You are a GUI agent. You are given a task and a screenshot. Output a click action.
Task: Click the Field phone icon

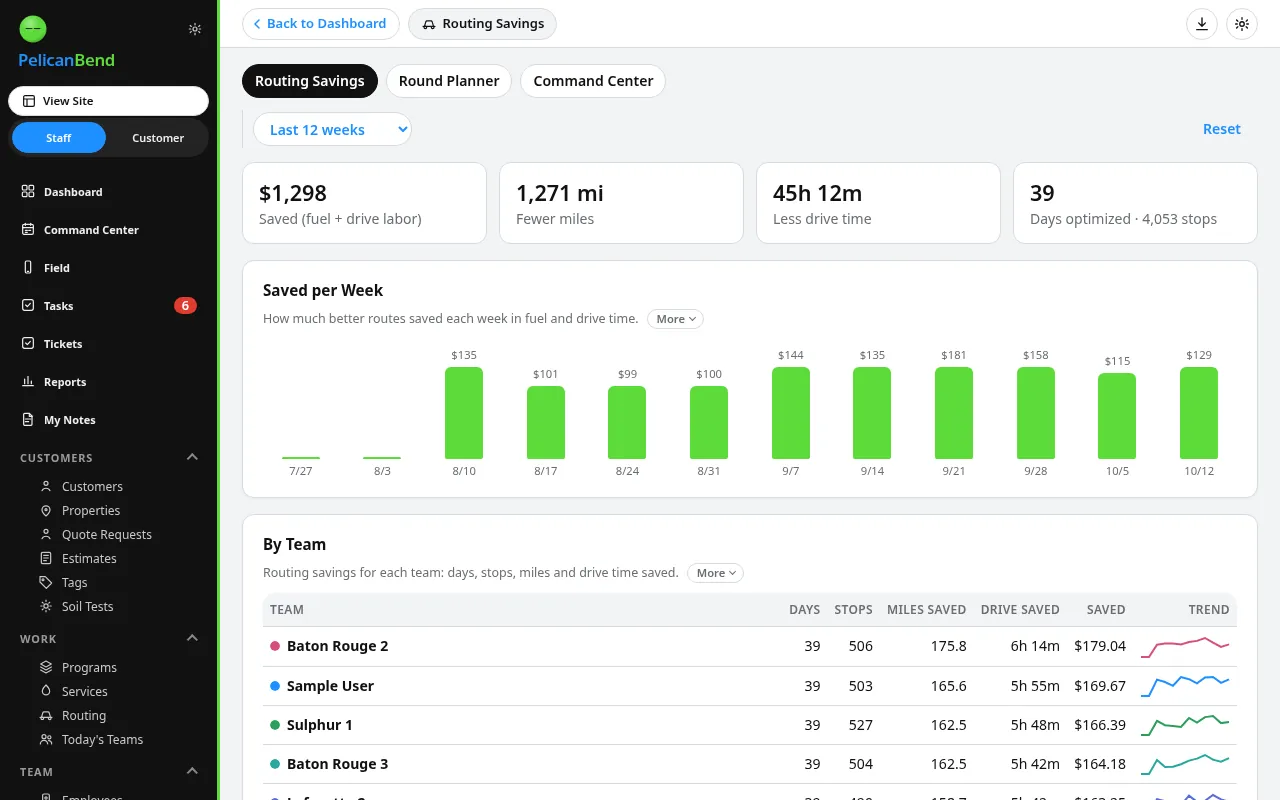pos(28,268)
